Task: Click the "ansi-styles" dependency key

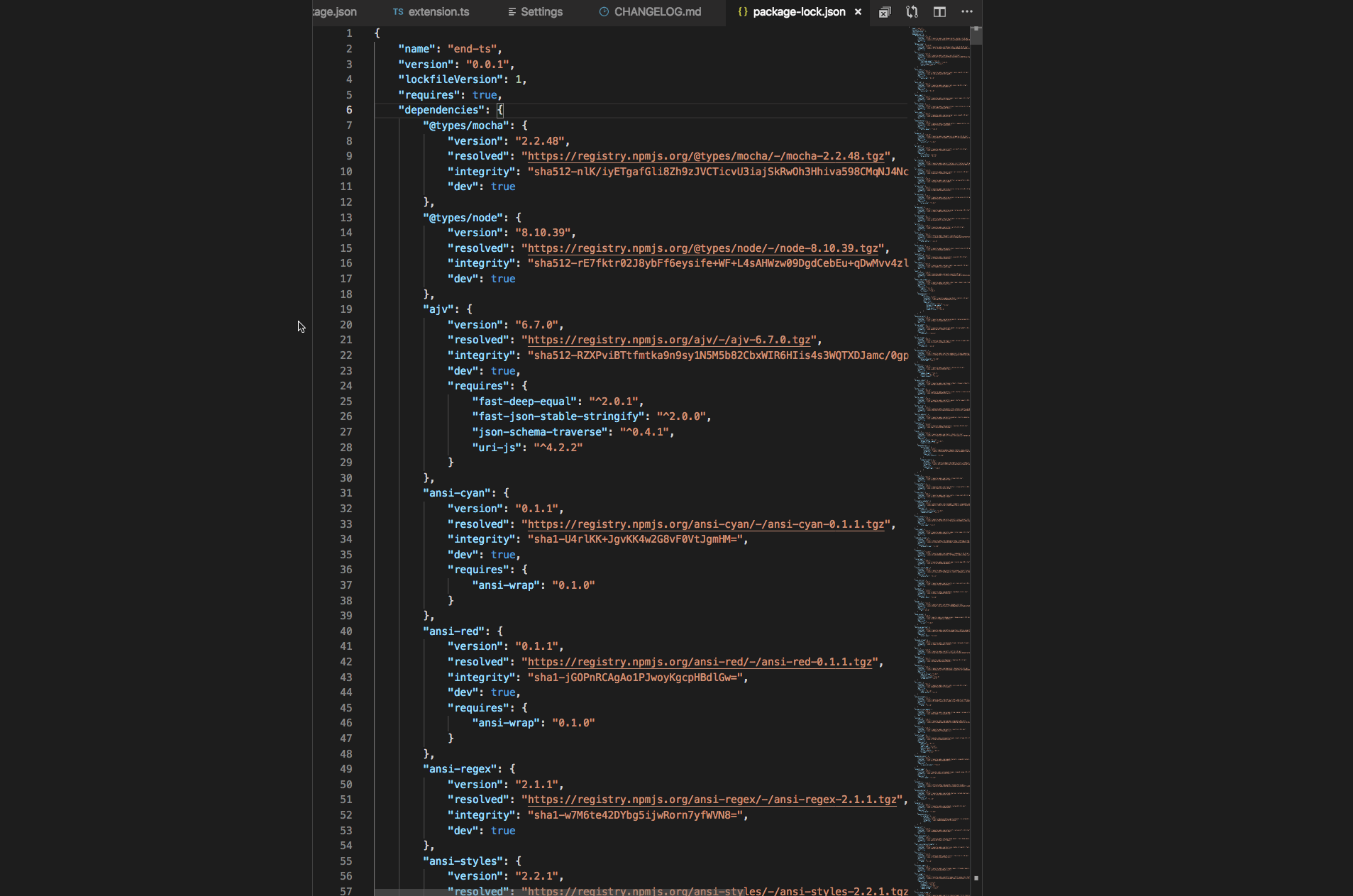Action: coord(463,861)
